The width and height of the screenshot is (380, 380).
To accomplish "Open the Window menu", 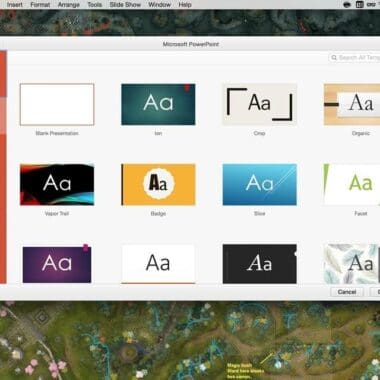I will click(x=160, y=5).
